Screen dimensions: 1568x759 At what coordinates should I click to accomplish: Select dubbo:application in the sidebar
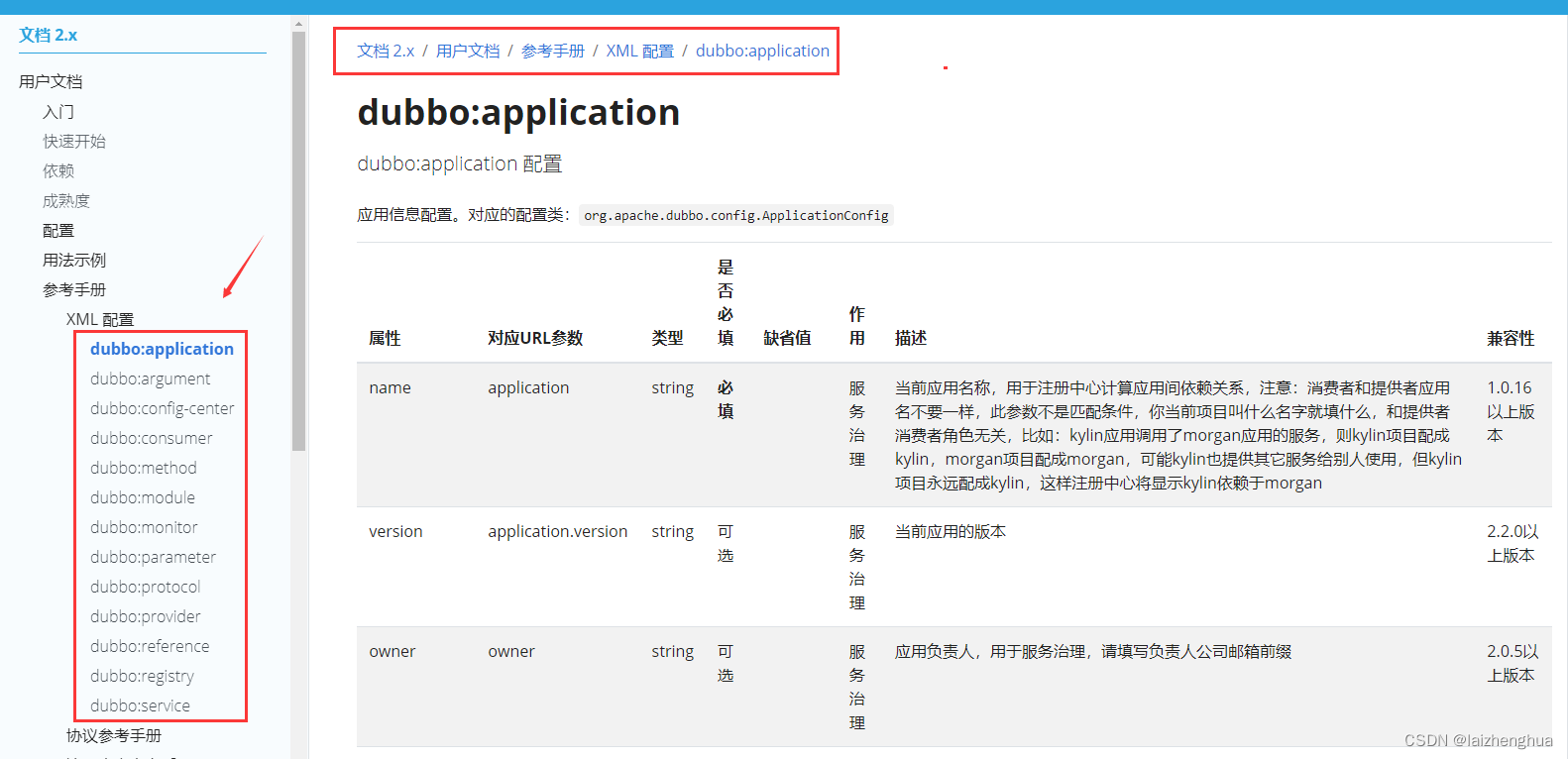162,349
